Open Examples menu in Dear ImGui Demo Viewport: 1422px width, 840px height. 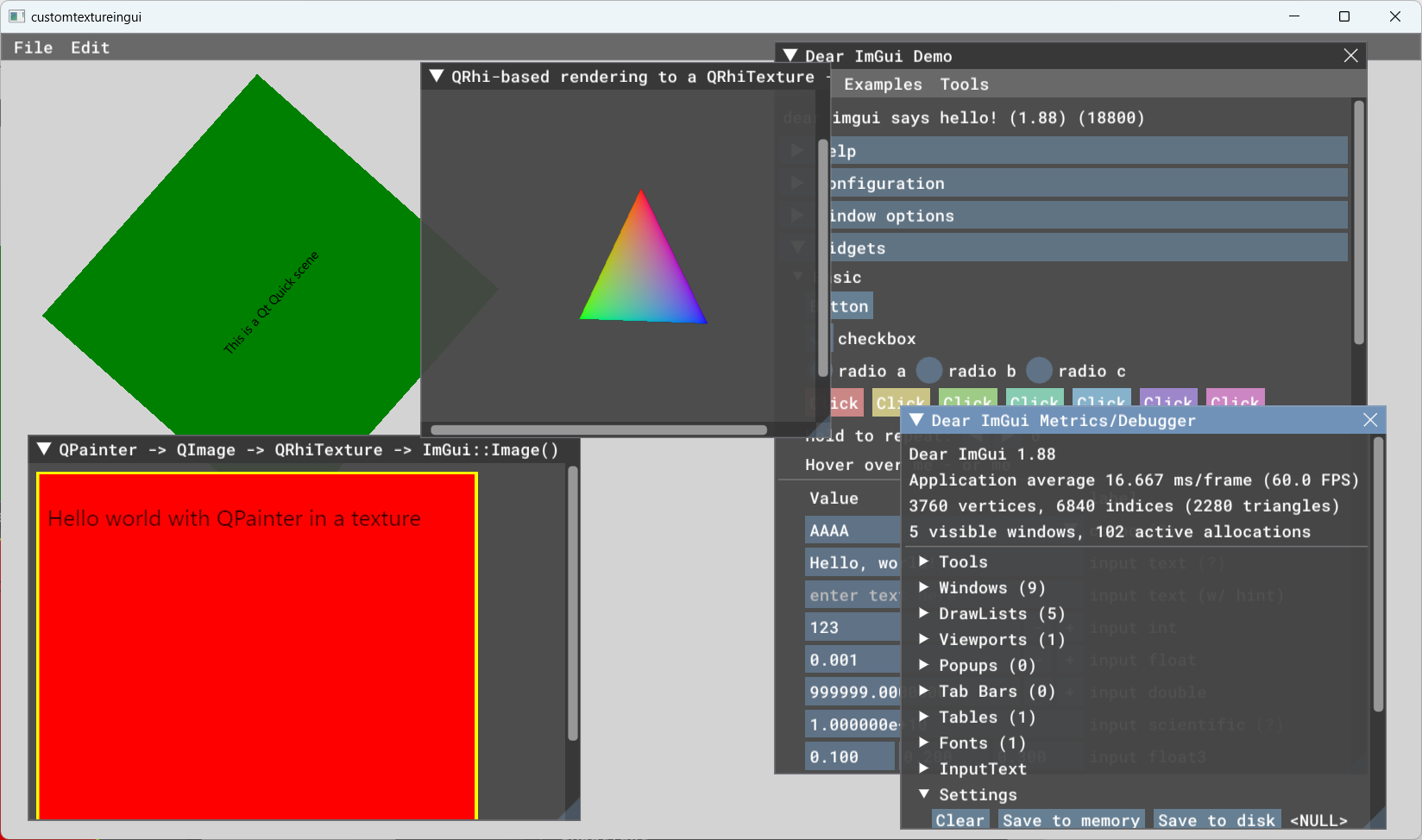(x=883, y=85)
